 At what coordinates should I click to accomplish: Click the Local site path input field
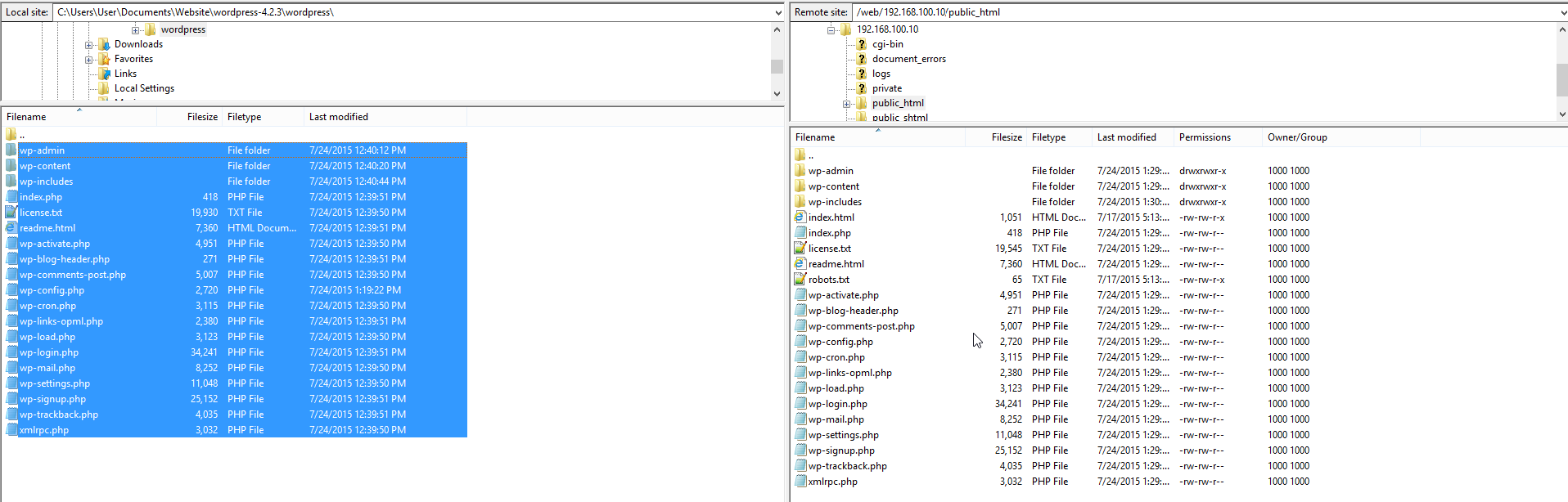(x=413, y=12)
